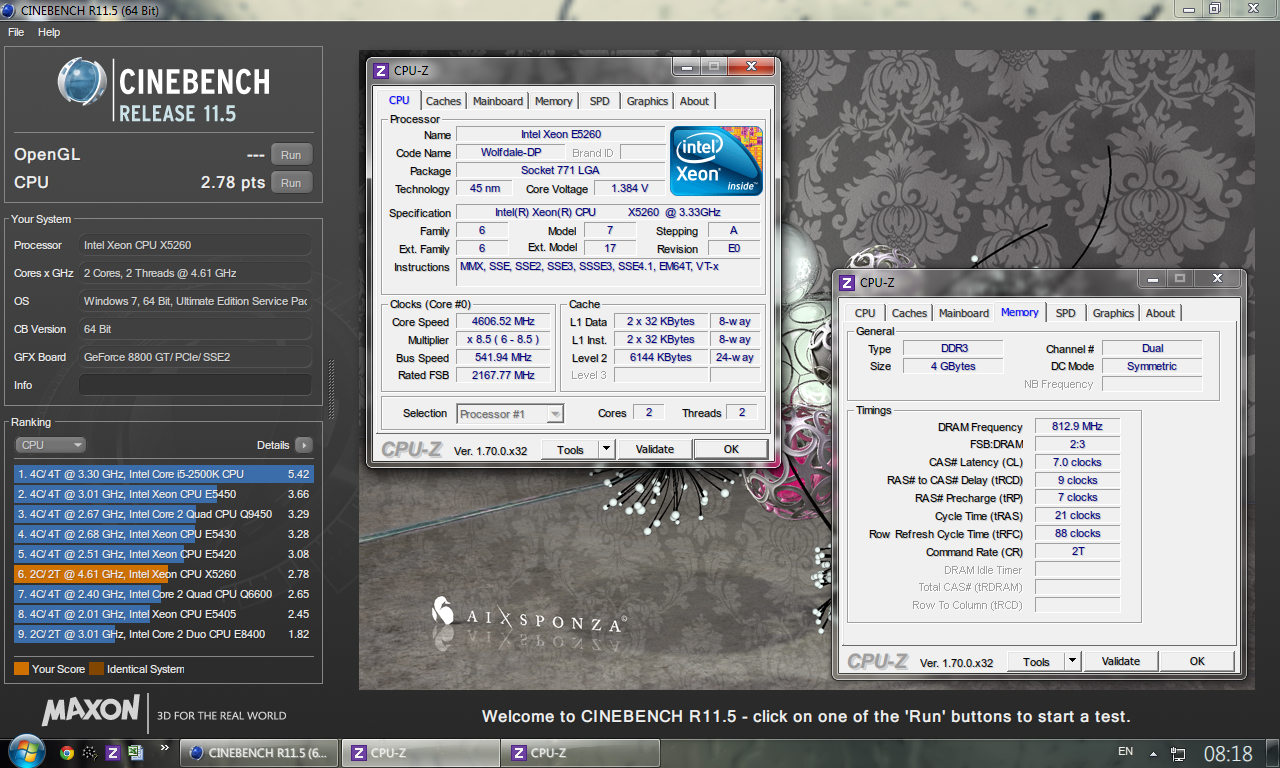Select ranking row Core 2 Duo CPU E8400
This screenshot has height=768, width=1280.
pyautogui.click(x=164, y=634)
